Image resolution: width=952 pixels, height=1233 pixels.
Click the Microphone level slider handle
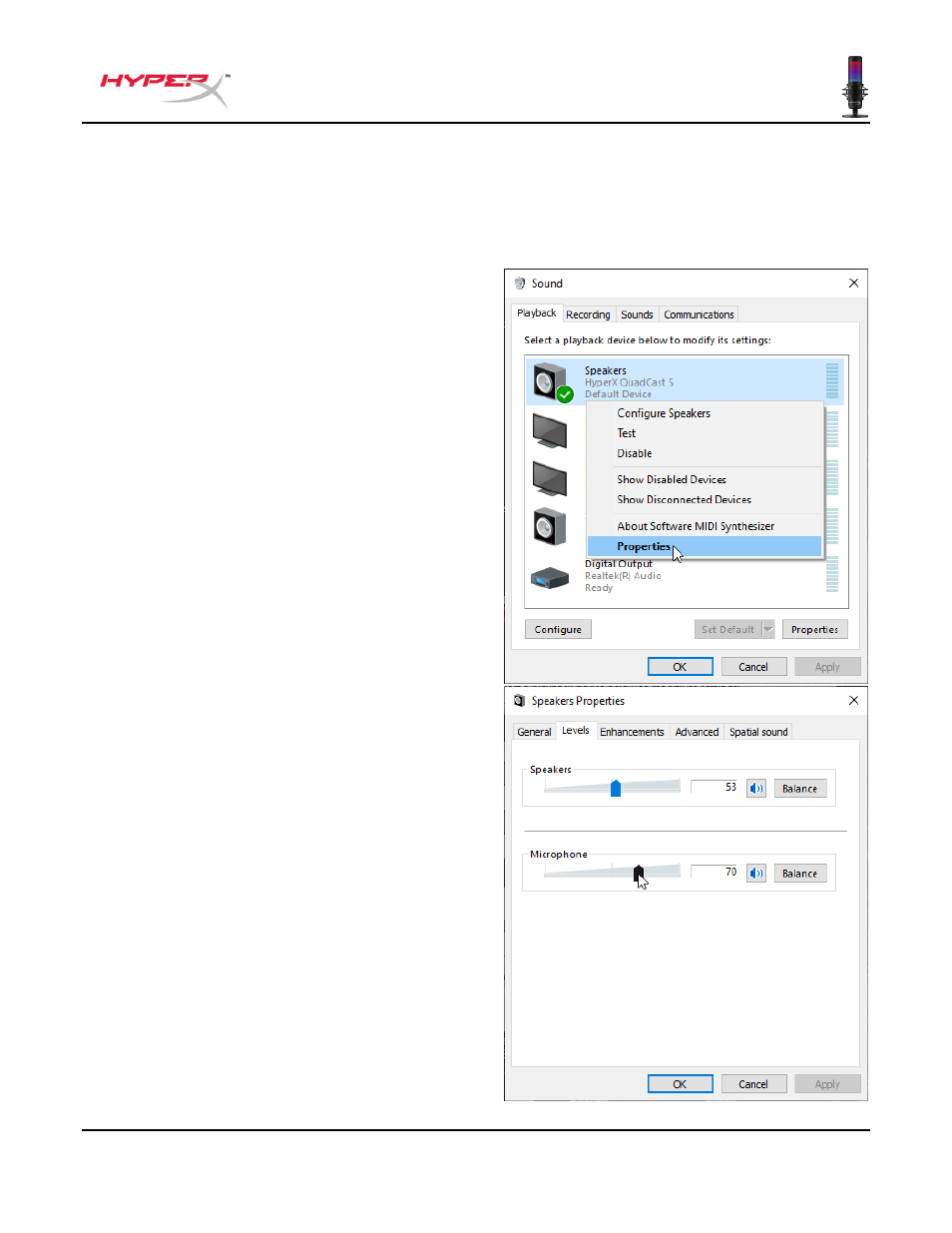coord(639,873)
